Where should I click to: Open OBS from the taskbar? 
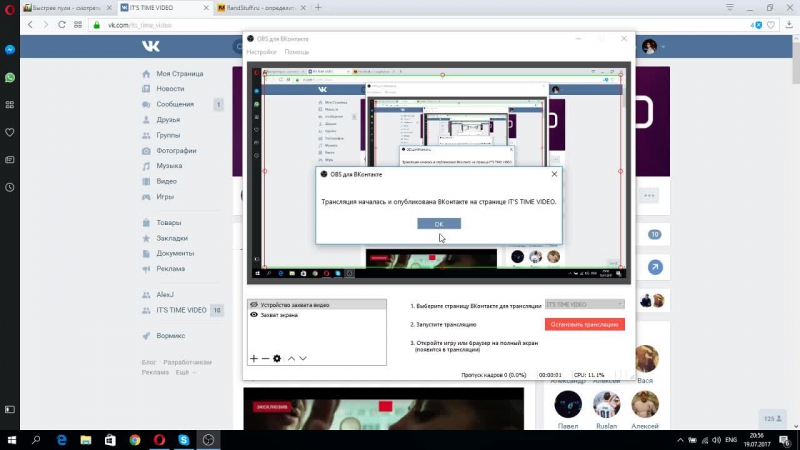point(208,440)
